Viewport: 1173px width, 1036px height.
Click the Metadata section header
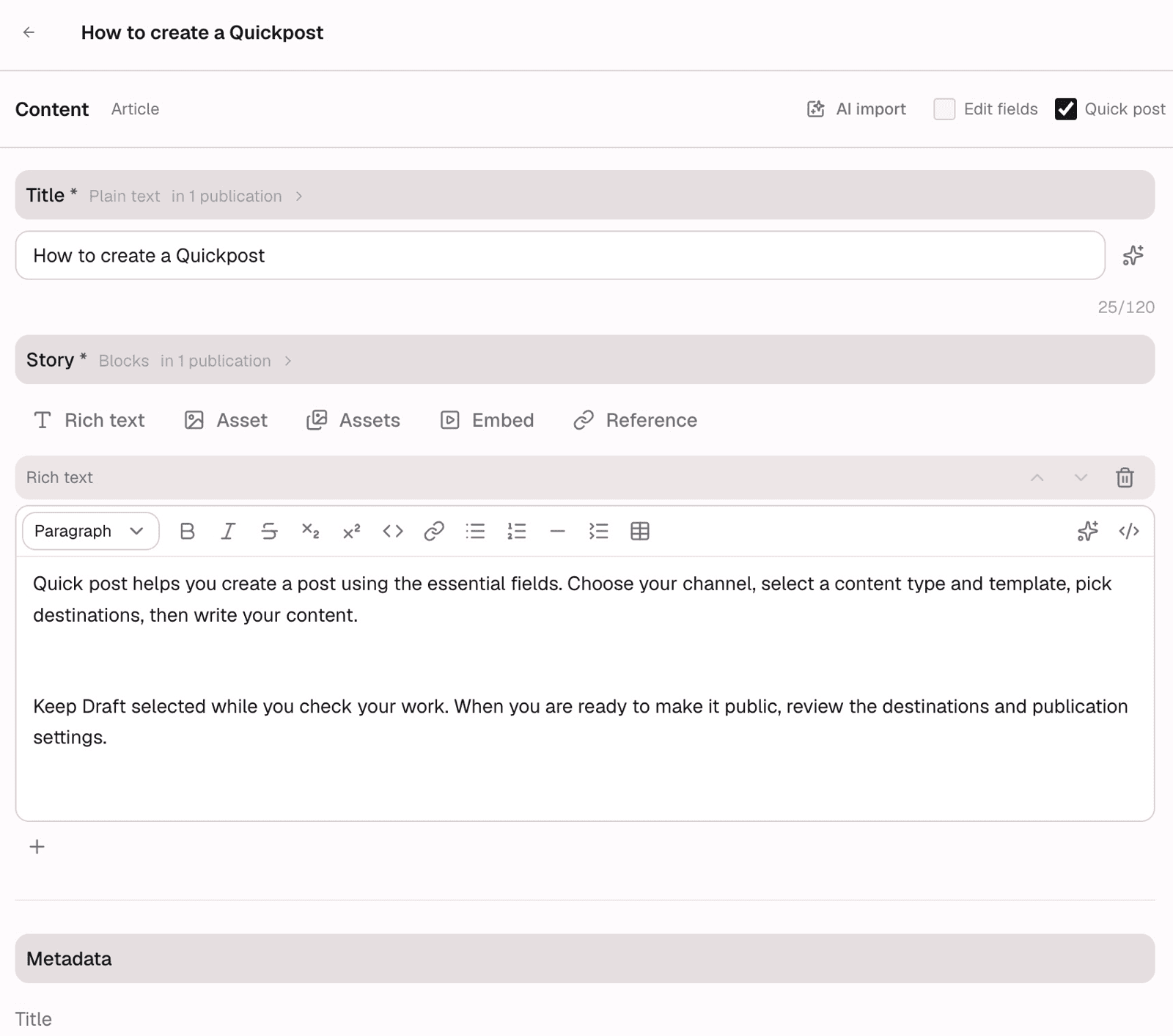click(x=585, y=958)
